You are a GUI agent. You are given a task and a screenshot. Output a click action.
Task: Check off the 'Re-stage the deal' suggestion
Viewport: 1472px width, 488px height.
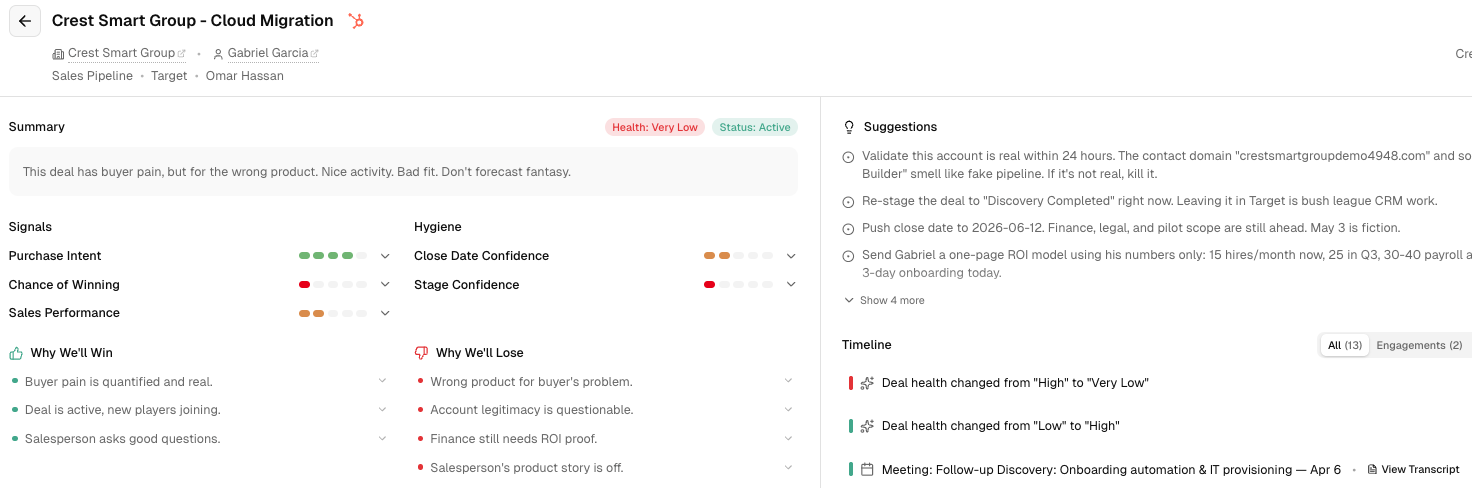click(849, 201)
